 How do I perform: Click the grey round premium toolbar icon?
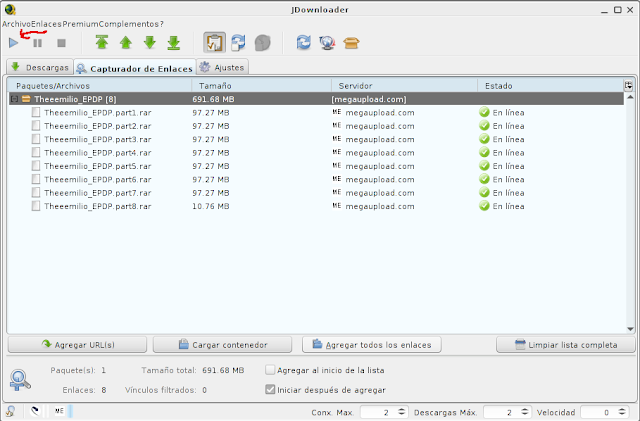coord(262,42)
